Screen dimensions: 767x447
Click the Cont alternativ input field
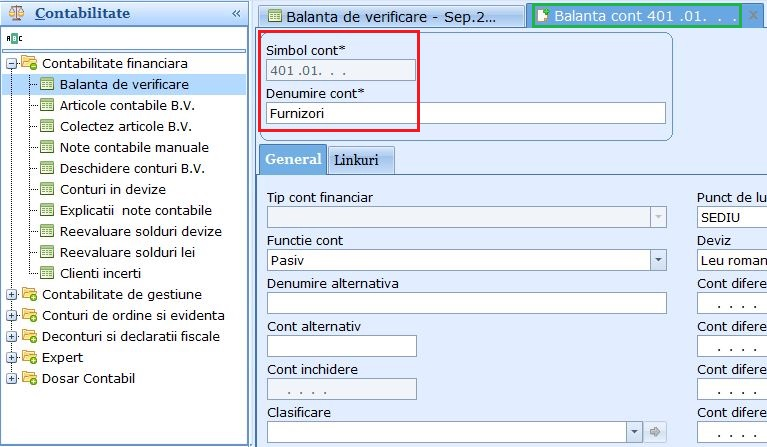pyautogui.click(x=342, y=346)
